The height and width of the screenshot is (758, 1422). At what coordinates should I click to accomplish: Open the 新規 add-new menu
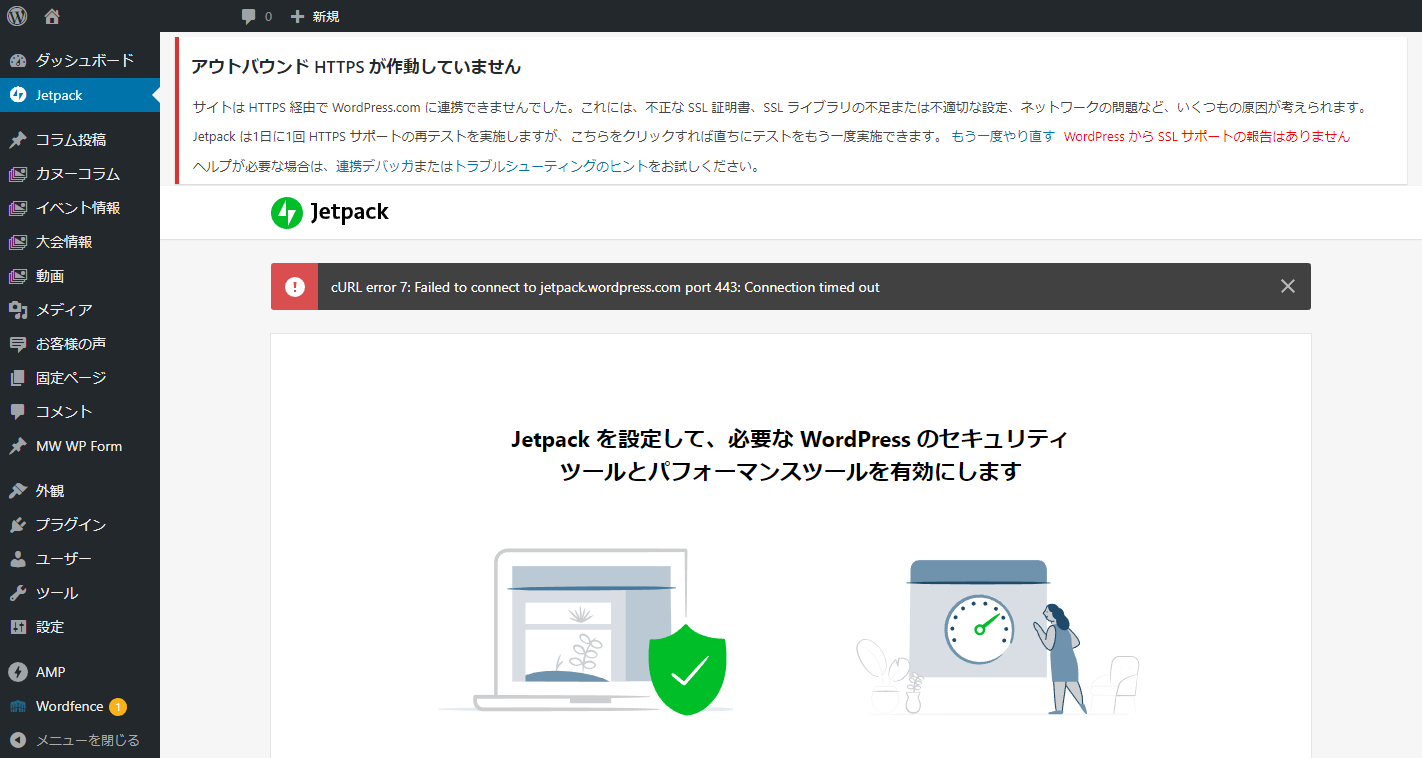point(315,16)
